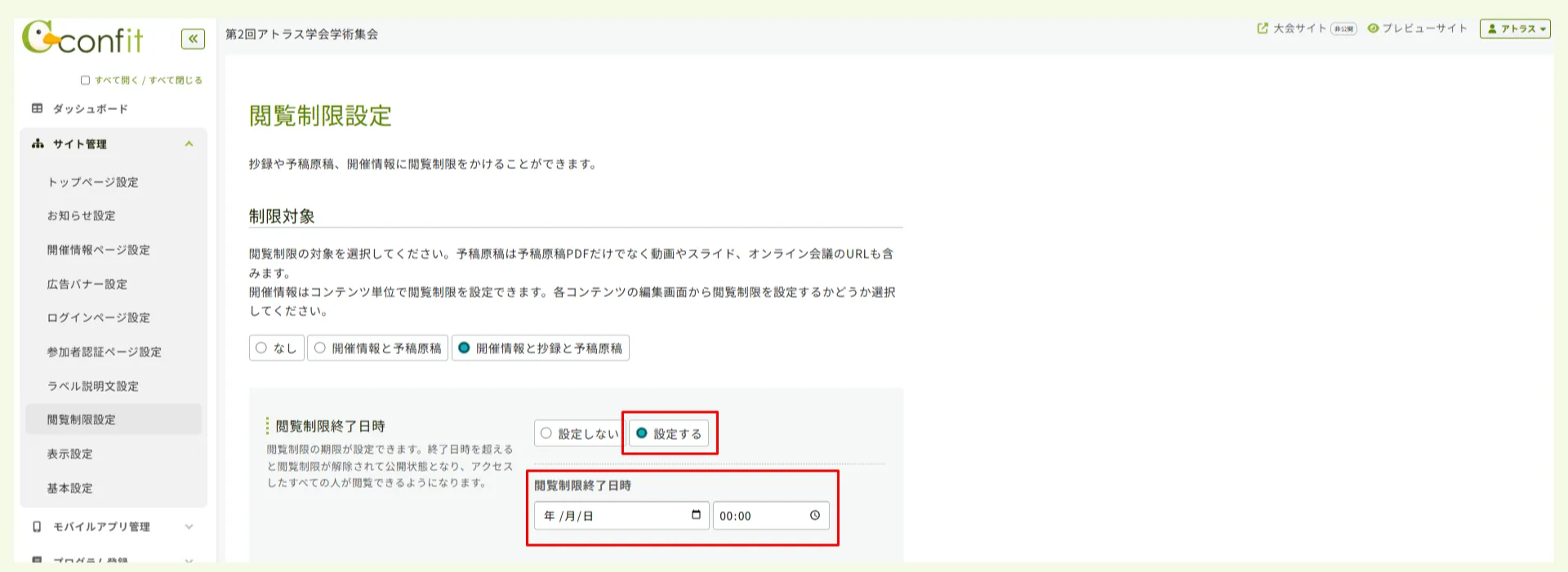Image resolution: width=1568 pixels, height=572 pixels.
Task: Open トップページ設定 menu item
Action: tap(92, 182)
